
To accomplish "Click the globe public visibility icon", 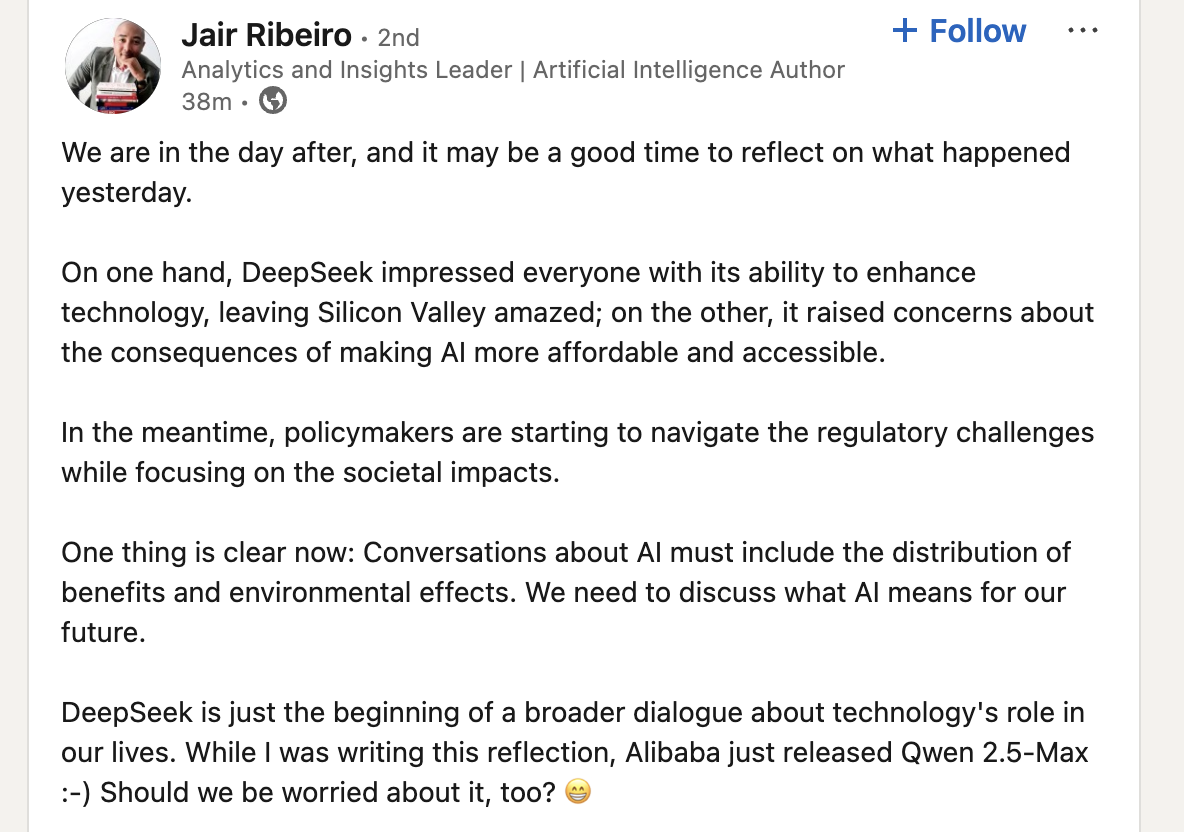I will (x=272, y=101).
